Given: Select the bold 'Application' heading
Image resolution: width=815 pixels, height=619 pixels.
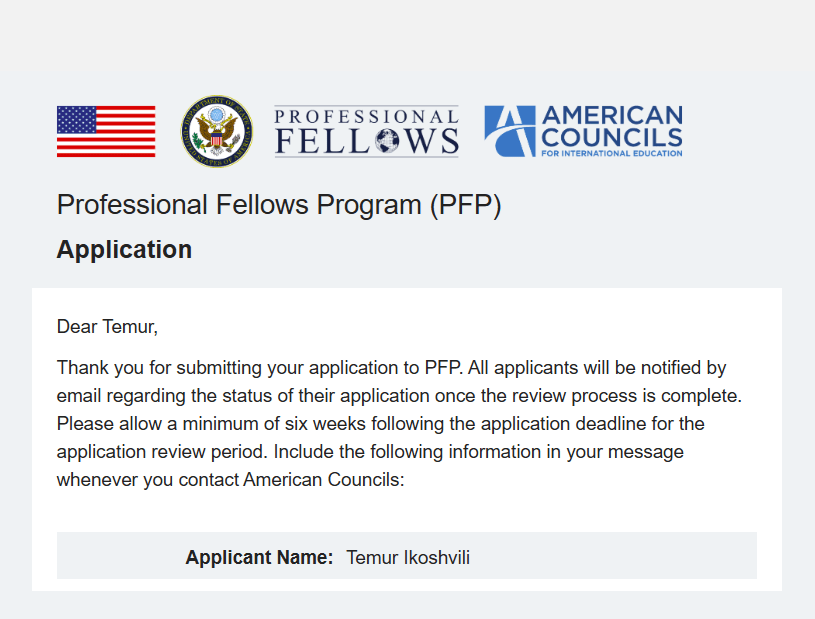Looking at the screenshot, I should pos(124,249).
